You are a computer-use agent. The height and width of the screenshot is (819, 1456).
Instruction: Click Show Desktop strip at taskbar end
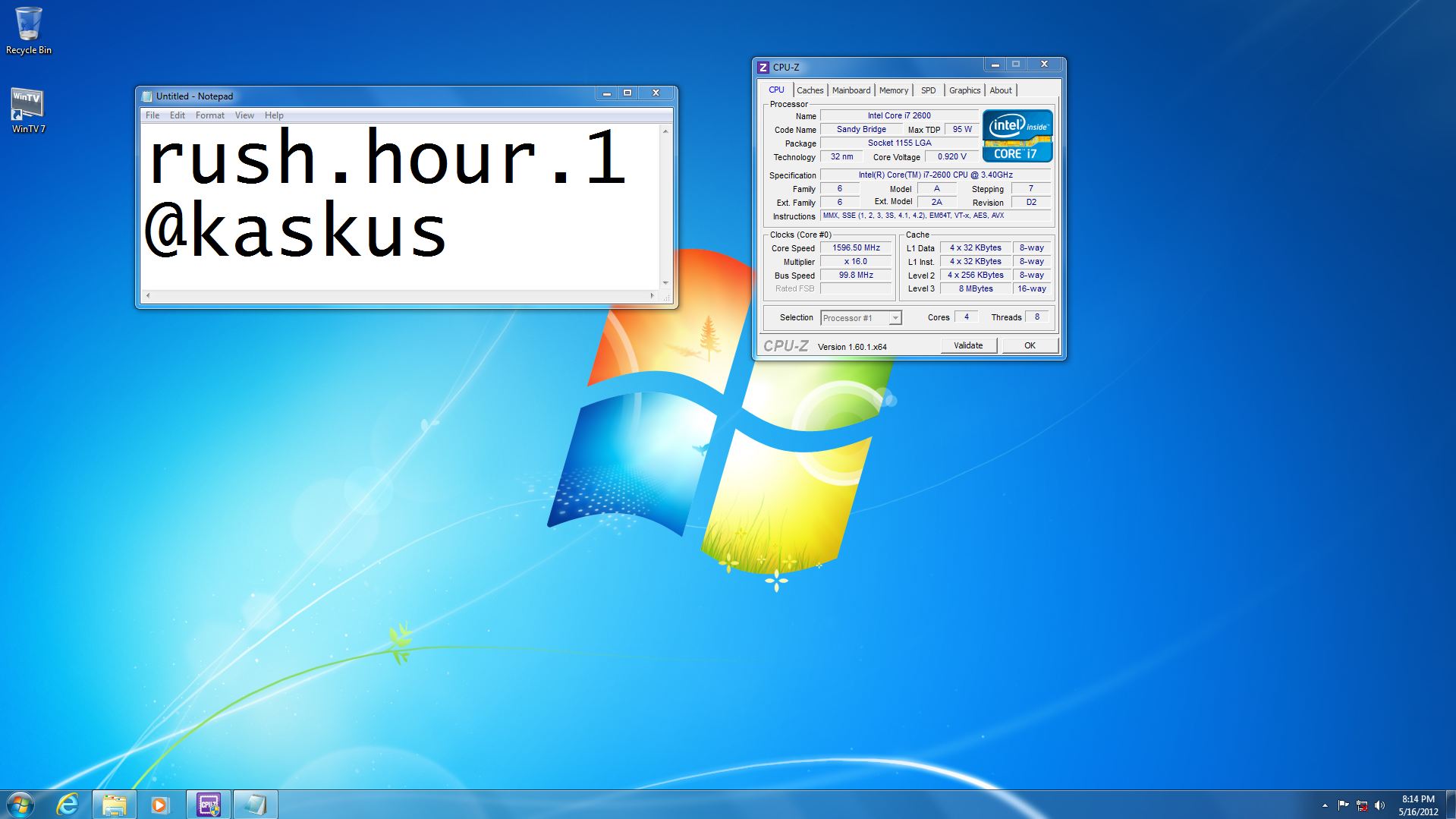pos(1450,805)
